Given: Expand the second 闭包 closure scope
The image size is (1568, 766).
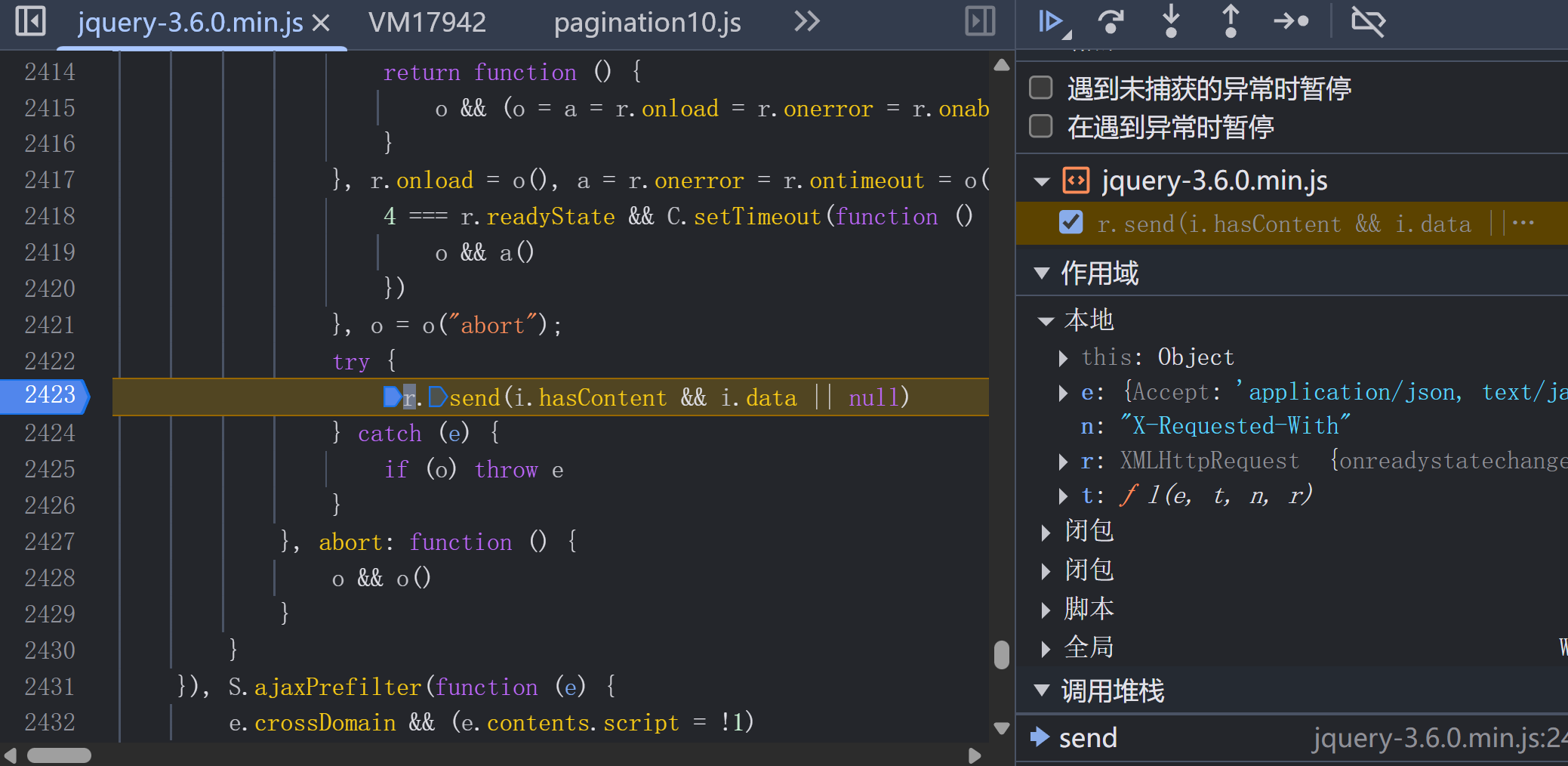Looking at the screenshot, I should [x=1046, y=571].
